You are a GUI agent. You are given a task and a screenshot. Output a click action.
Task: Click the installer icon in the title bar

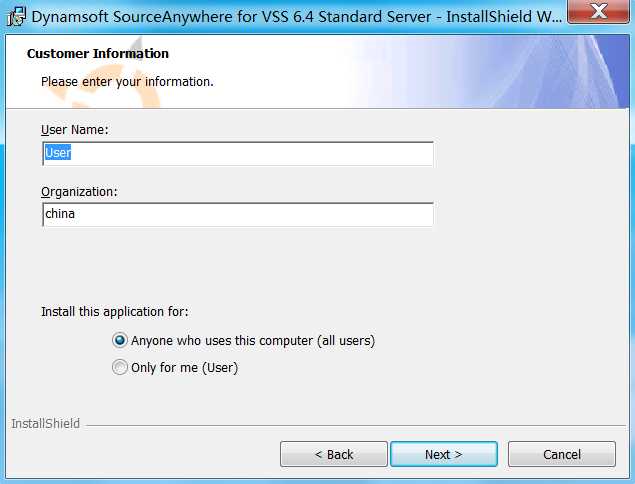pyautogui.click(x=15, y=15)
